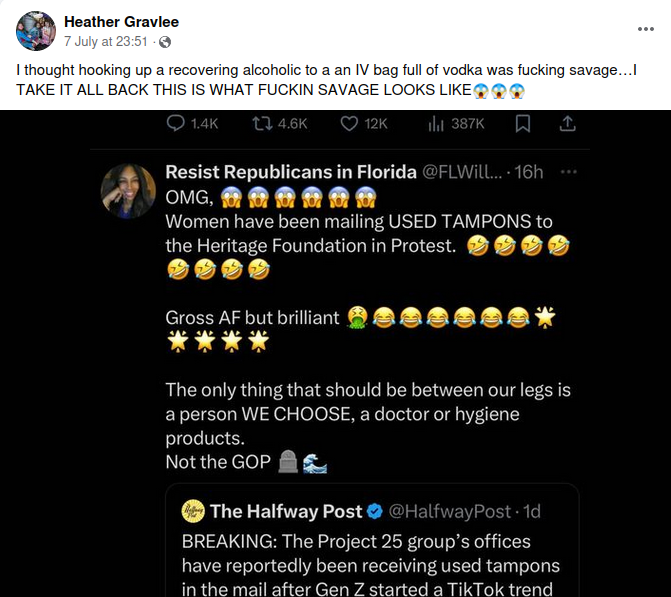Click Heather Gravlee's profile picture
Image resolution: width=671 pixels, height=597 pixels.
[36, 31]
